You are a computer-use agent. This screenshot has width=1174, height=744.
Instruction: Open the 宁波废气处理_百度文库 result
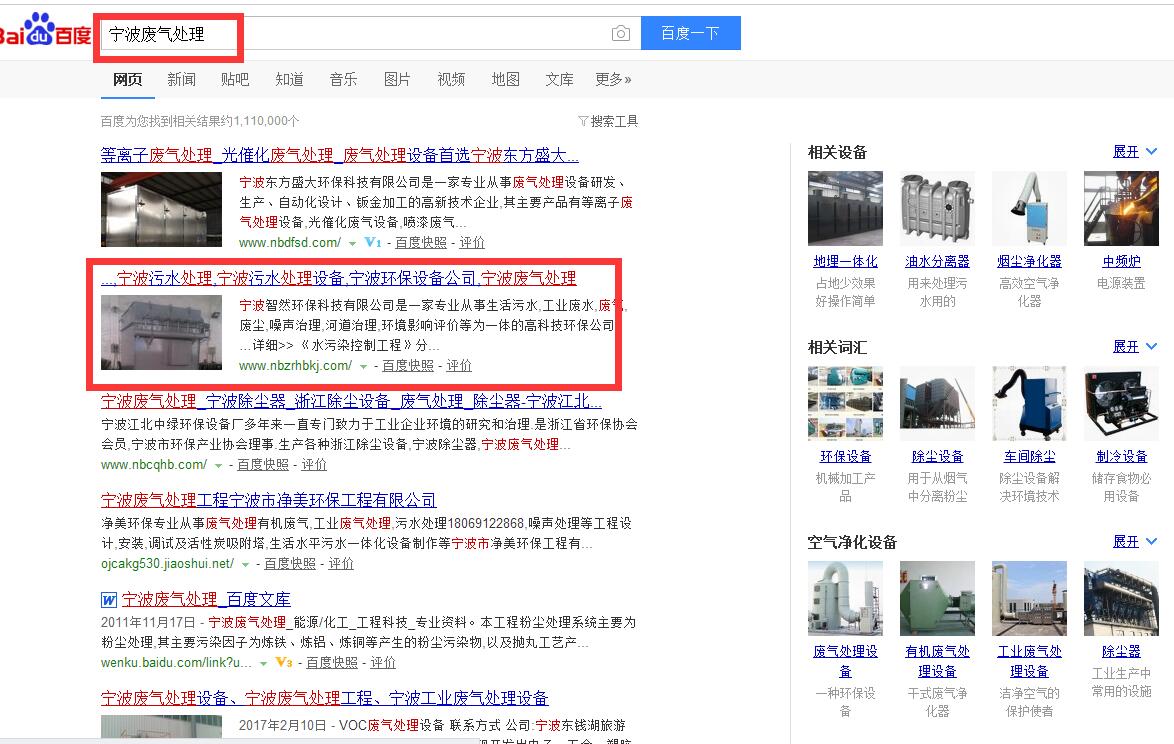coord(207,600)
